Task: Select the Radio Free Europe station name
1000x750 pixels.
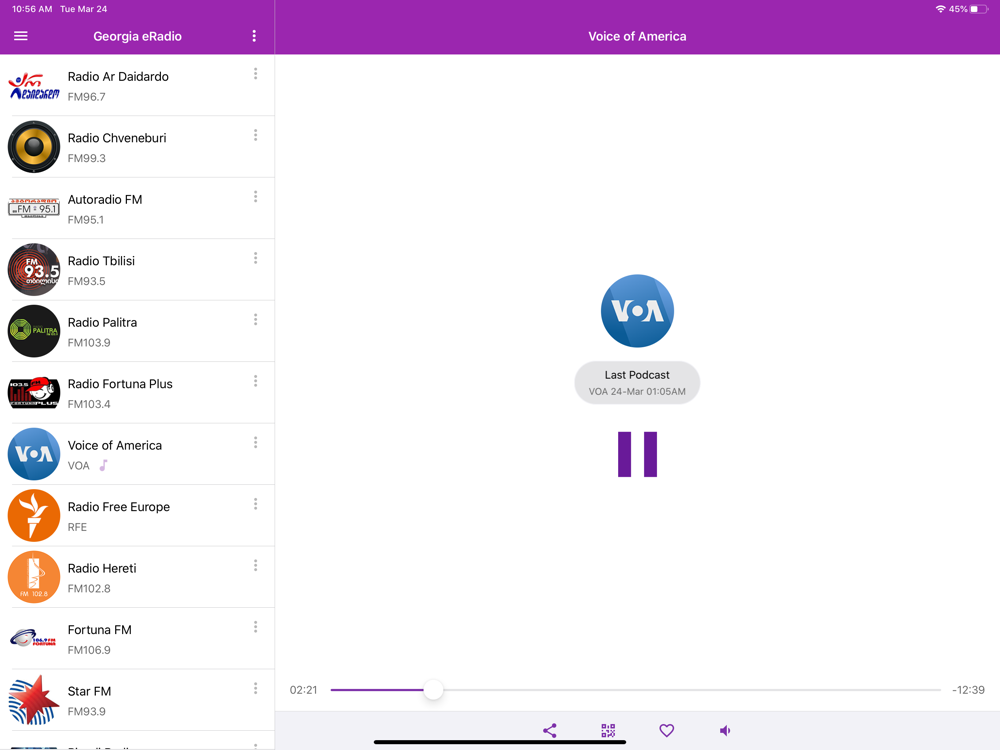Action: point(119,507)
